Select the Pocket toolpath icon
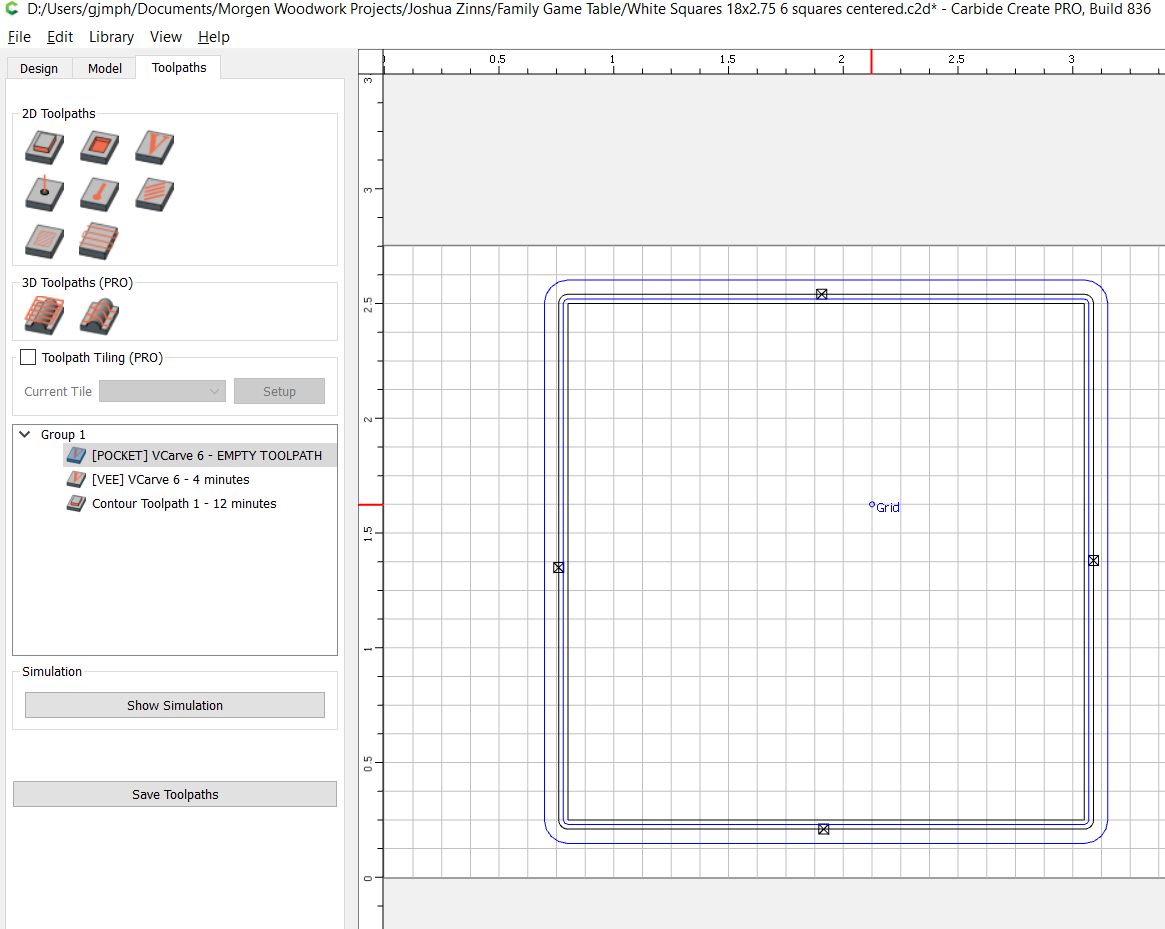The width and height of the screenshot is (1165, 929). pos(99,148)
